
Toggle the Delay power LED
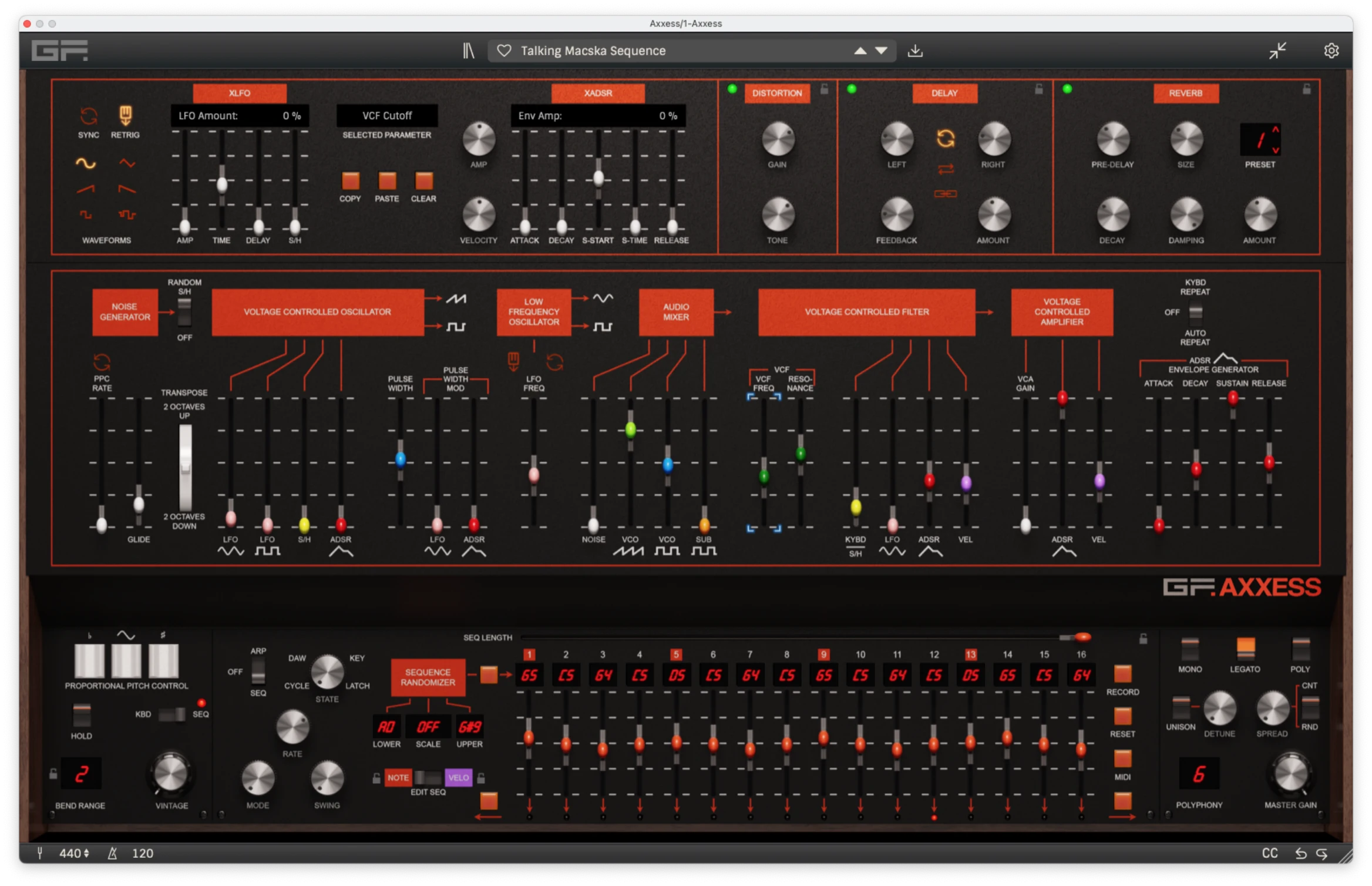(852, 89)
